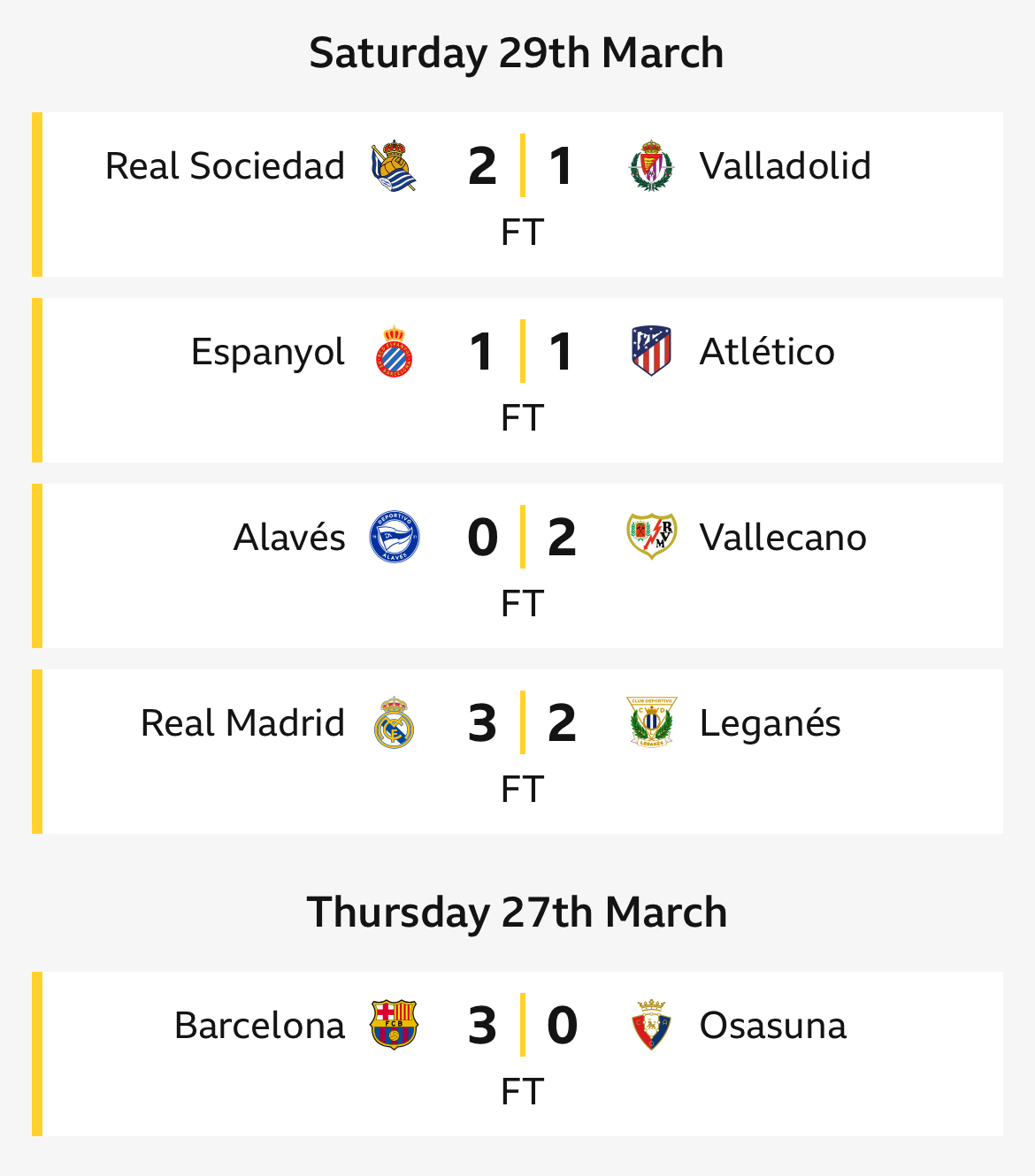The width and height of the screenshot is (1035, 1176).
Task: Select the Saturday 29th March heading
Action: tap(517, 53)
